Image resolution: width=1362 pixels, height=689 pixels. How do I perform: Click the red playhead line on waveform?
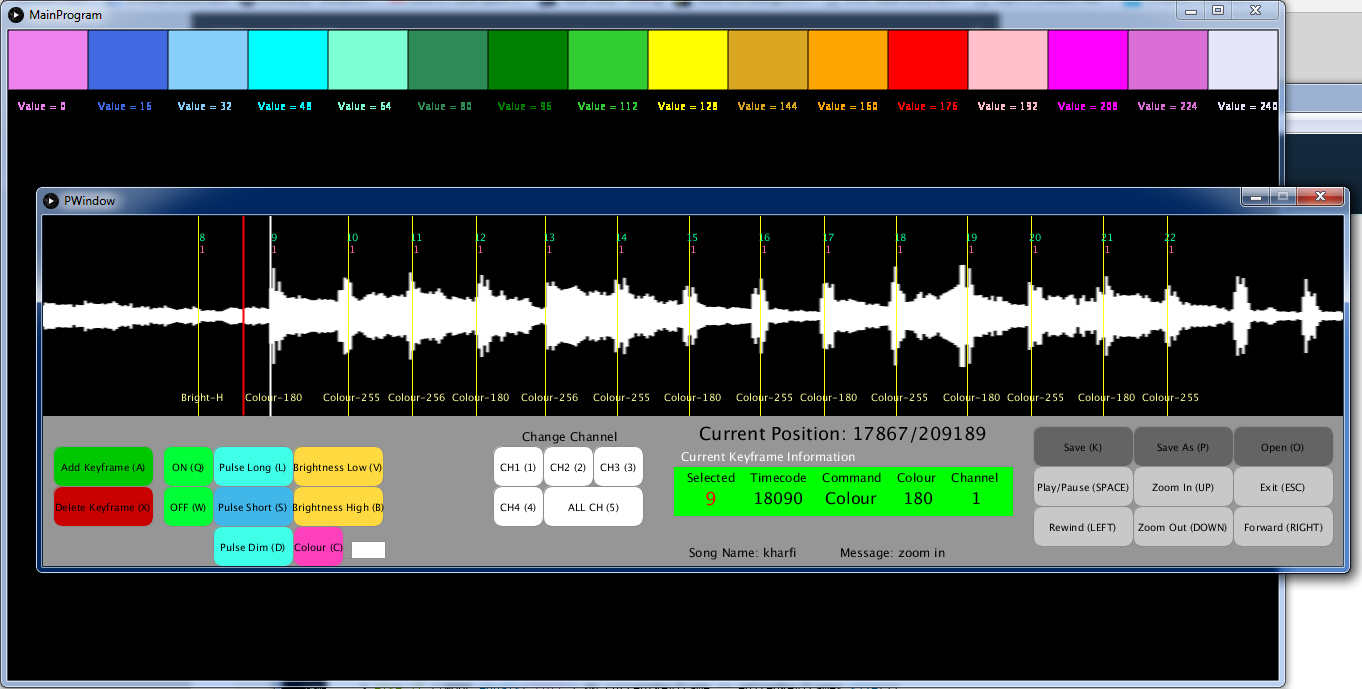point(243,315)
